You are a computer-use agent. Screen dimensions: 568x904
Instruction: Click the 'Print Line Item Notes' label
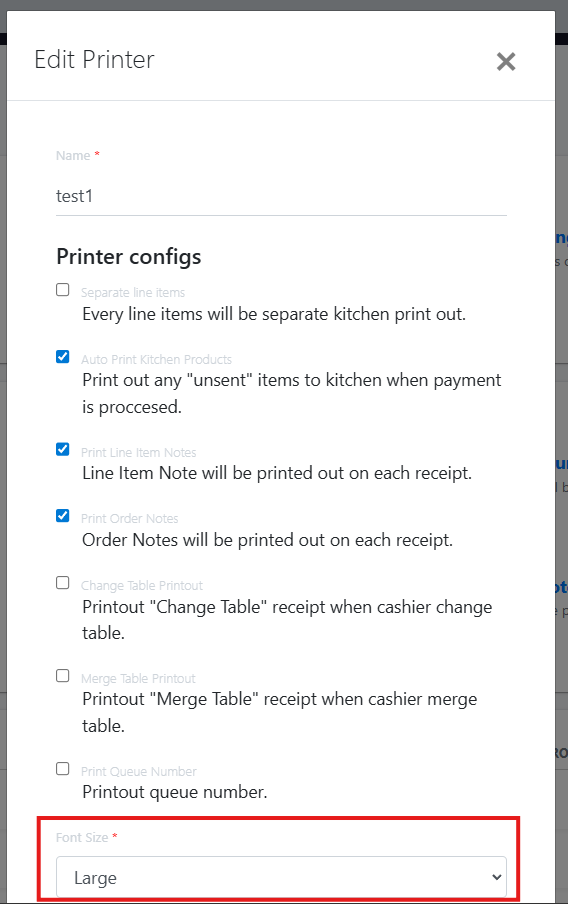pos(138,452)
